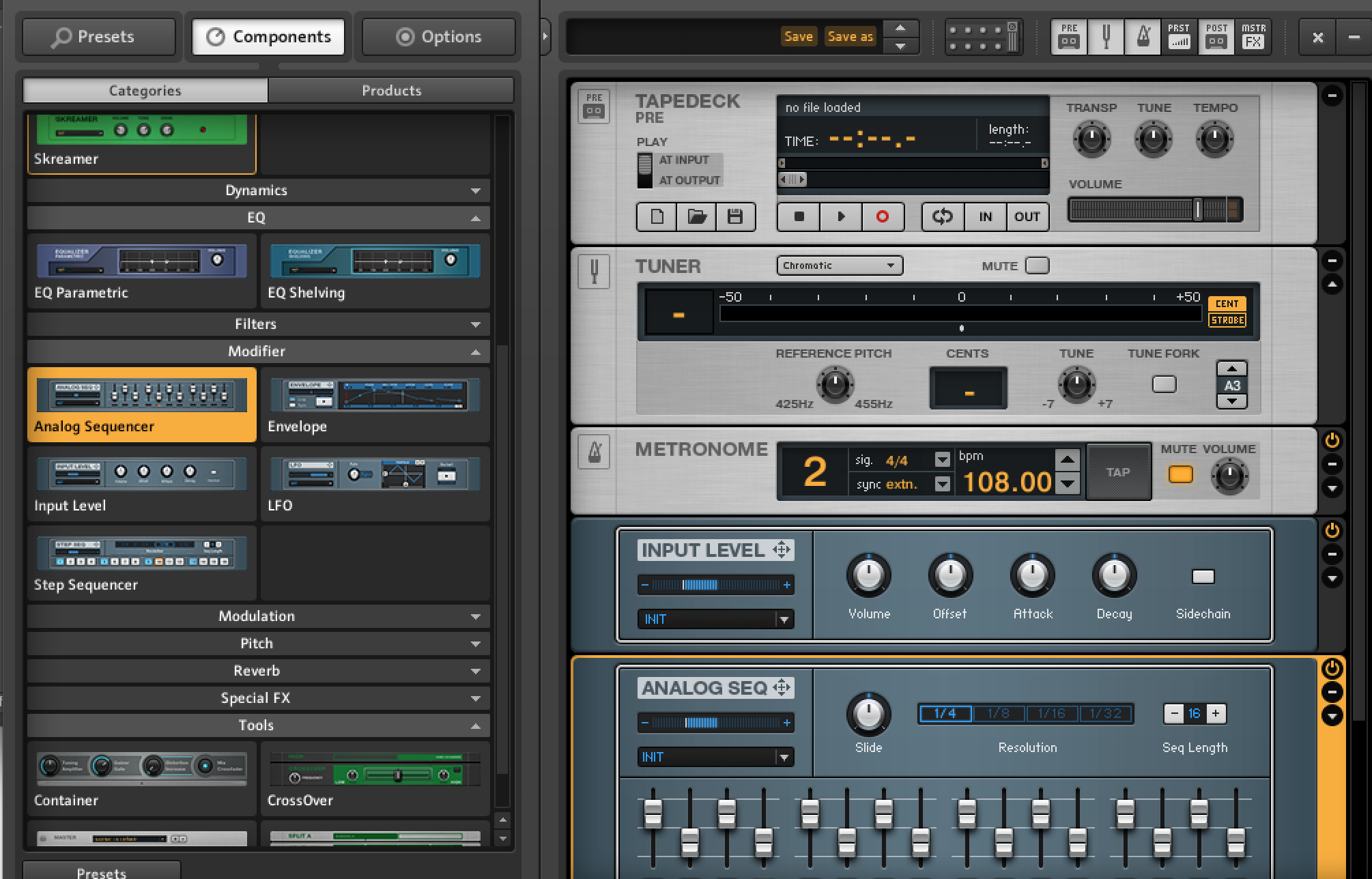Toggle the Tapedeck Pre toolbar icon
This screenshot has height=879, width=1372.
point(1069,37)
